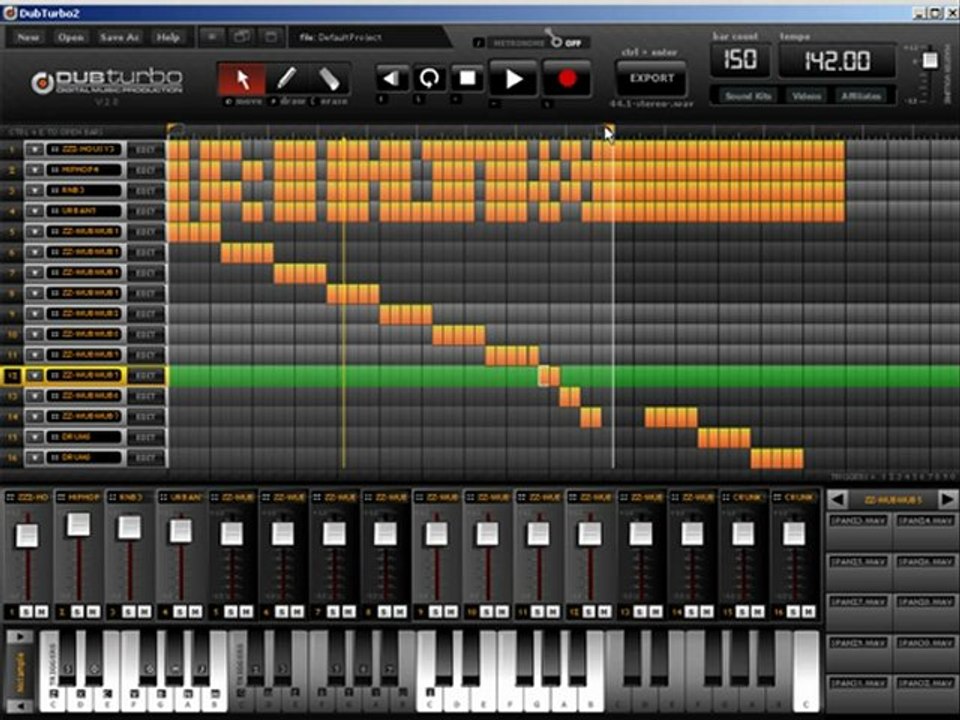This screenshot has width=960, height=720.
Task: Click the sound kit name ZZ-MUBMUB5
Action: [892, 500]
